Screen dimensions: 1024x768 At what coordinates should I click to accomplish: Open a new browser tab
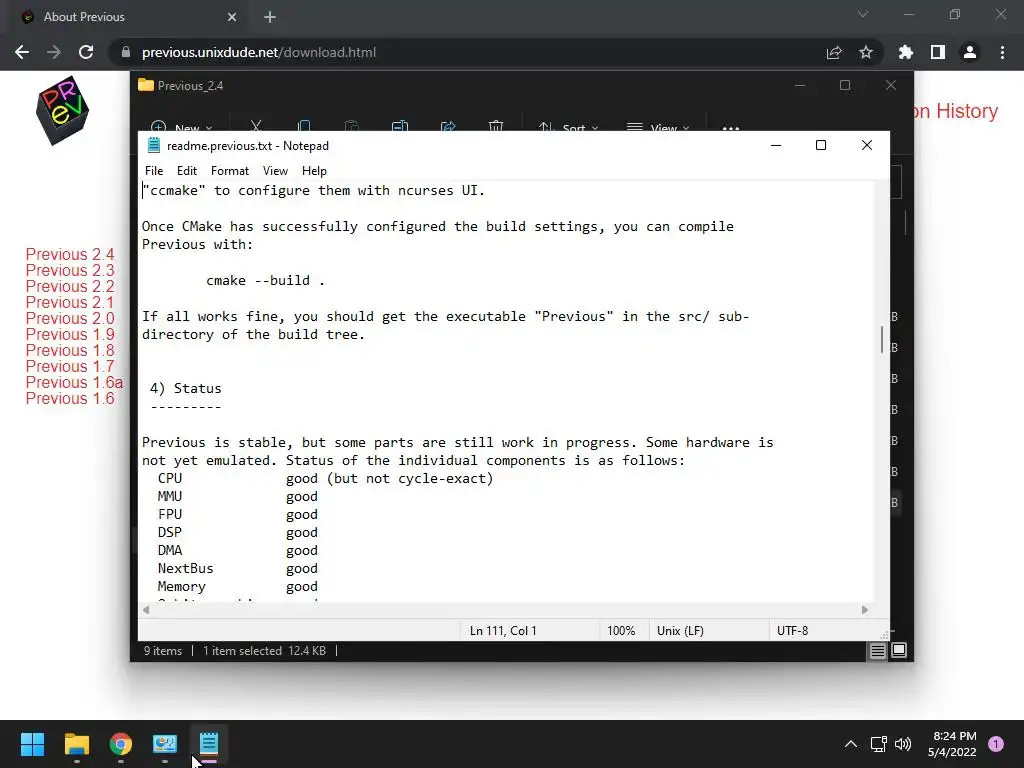pyautogui.click(x=270, y=17)
